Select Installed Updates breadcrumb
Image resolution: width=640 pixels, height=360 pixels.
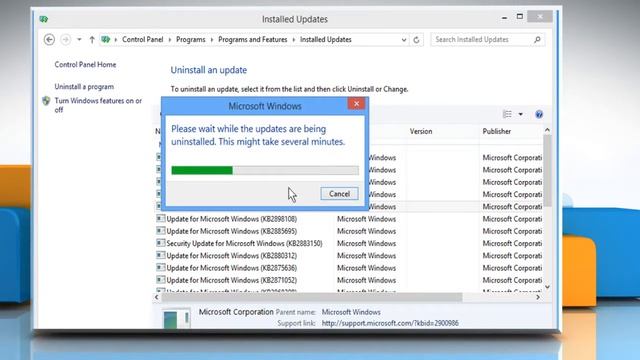point(326,40)
